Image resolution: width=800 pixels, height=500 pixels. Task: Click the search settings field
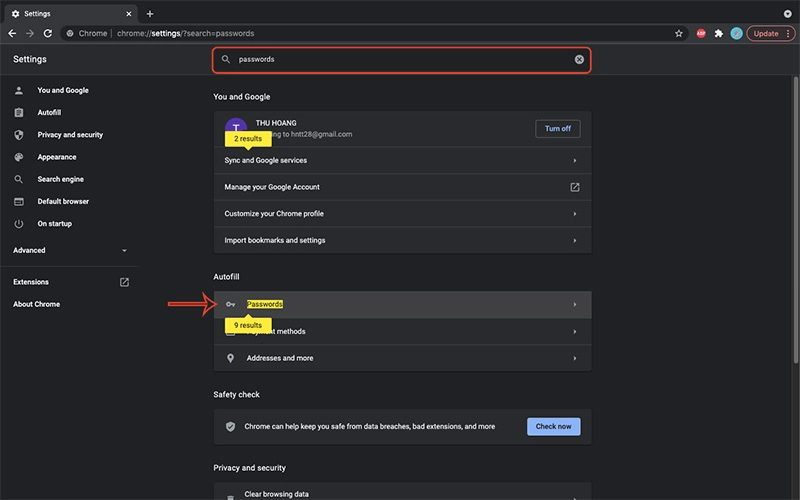coord(402,60)
